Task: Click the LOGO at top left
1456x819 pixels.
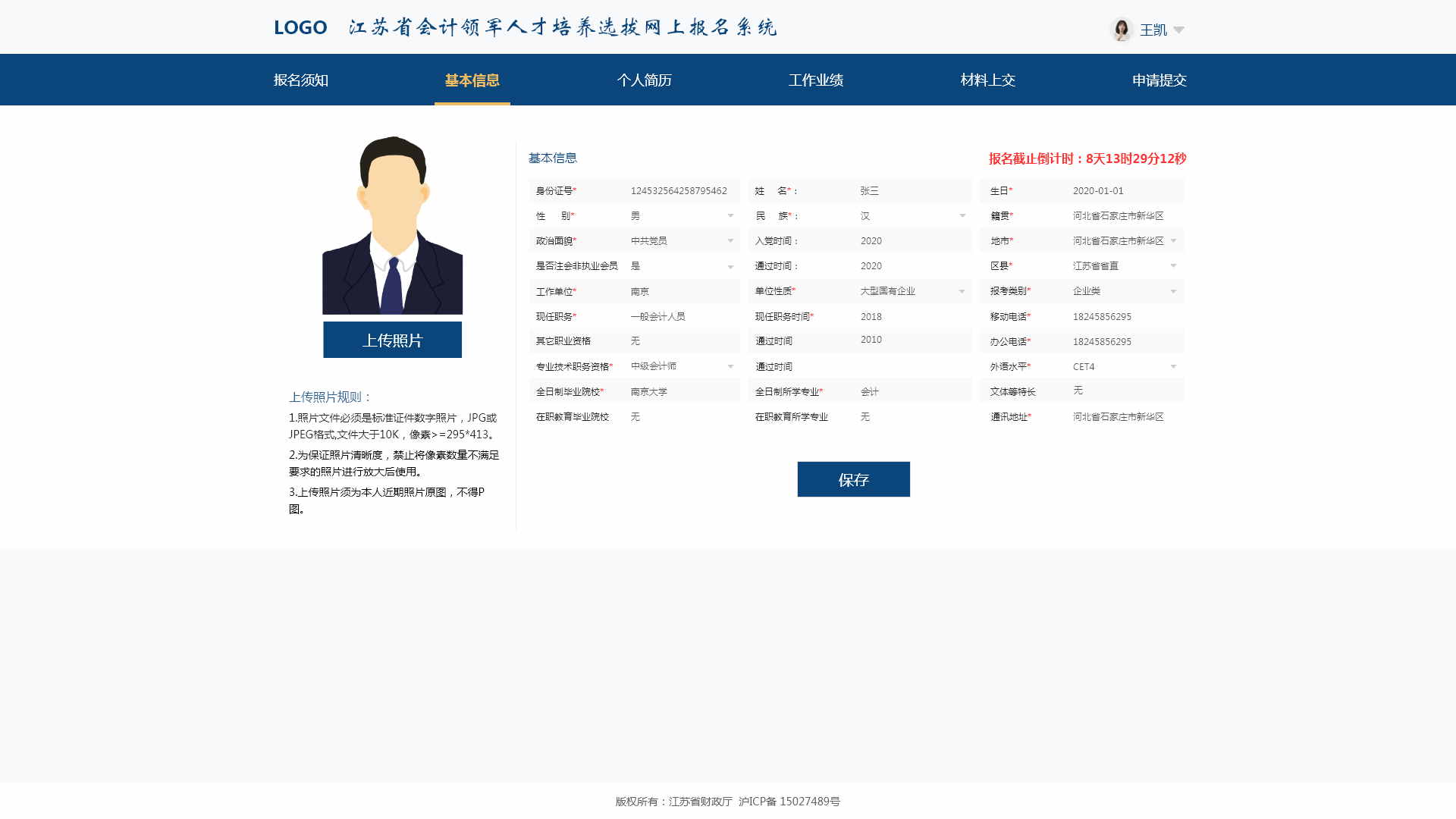Action: click(300, 28)
